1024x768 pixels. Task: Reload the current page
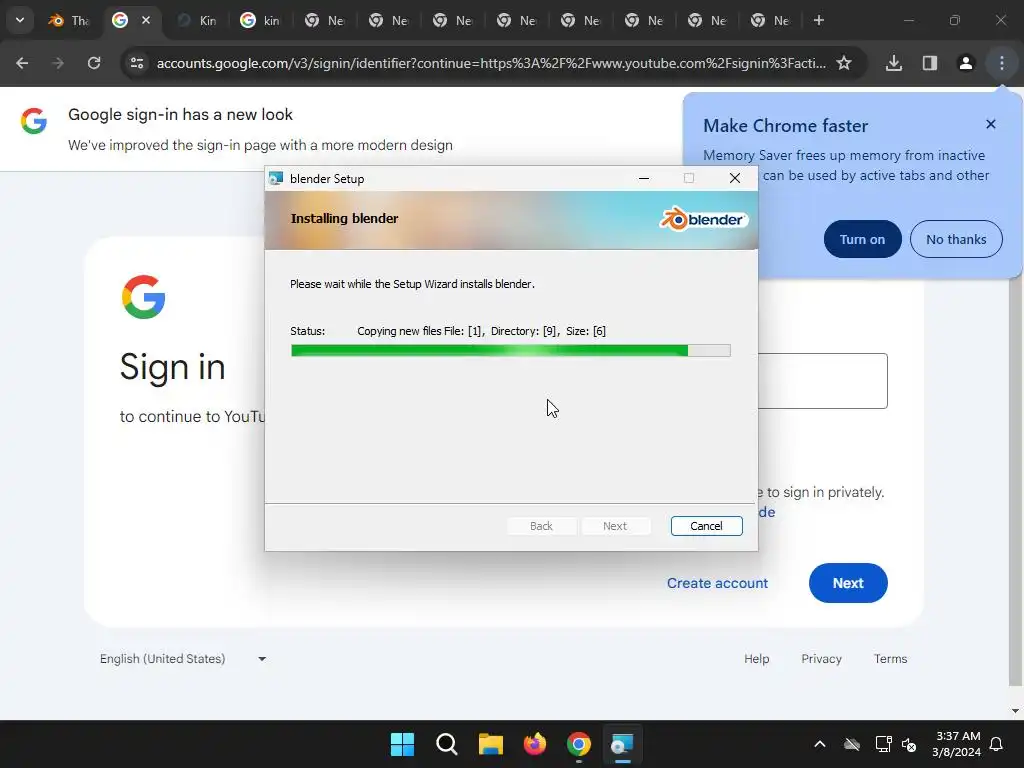[94, 63]
